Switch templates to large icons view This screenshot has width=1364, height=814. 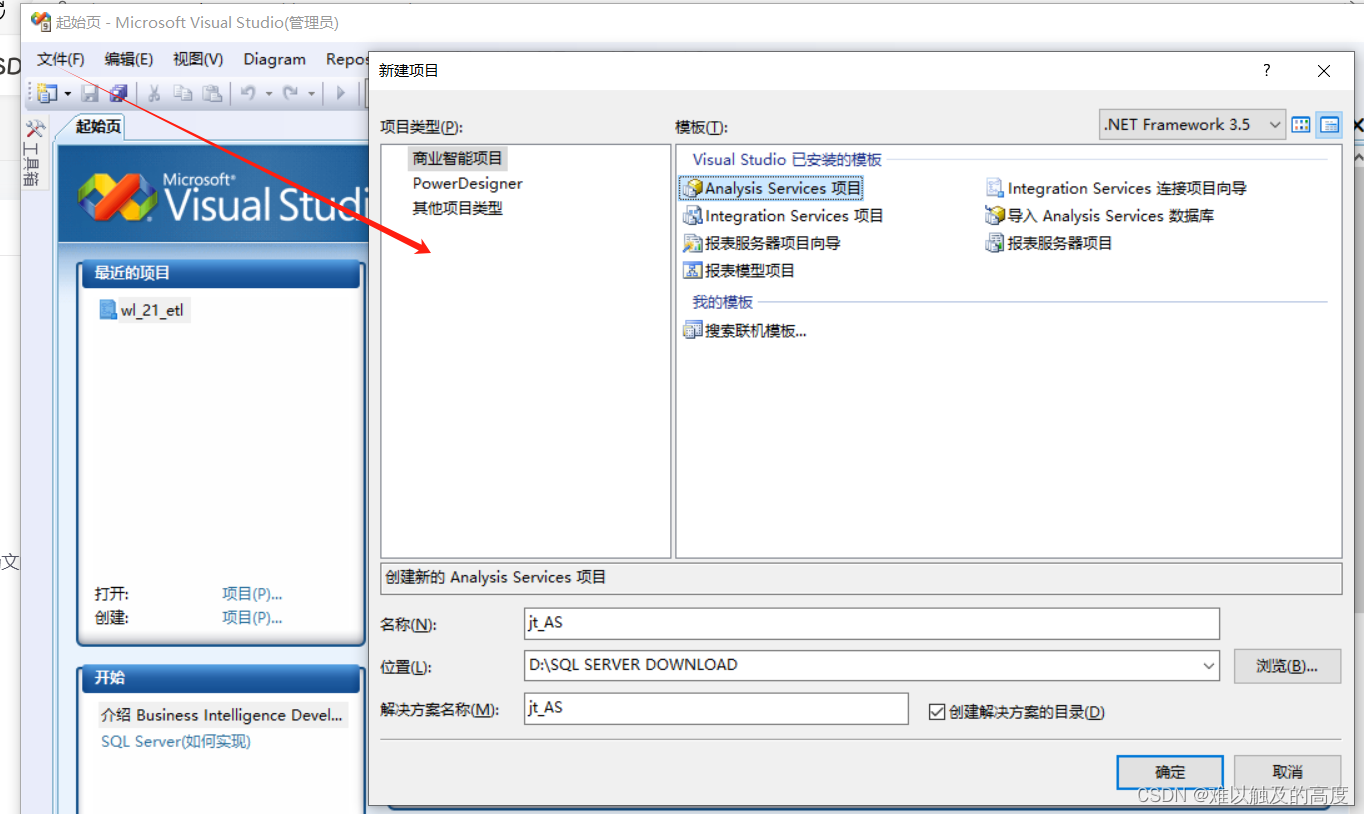tap(1301, 125)
